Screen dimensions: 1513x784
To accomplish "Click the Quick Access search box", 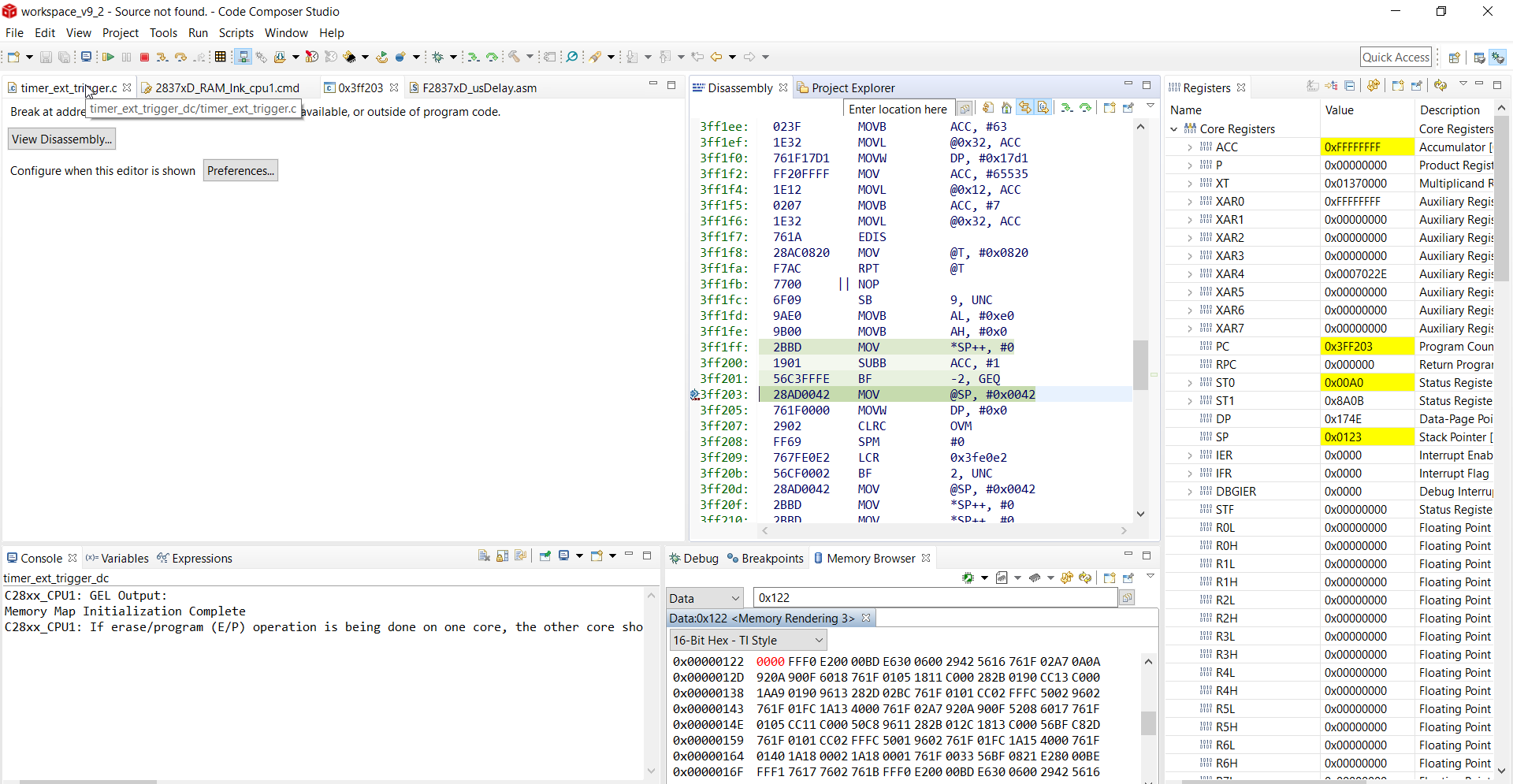I will (x=1395, y=57).
